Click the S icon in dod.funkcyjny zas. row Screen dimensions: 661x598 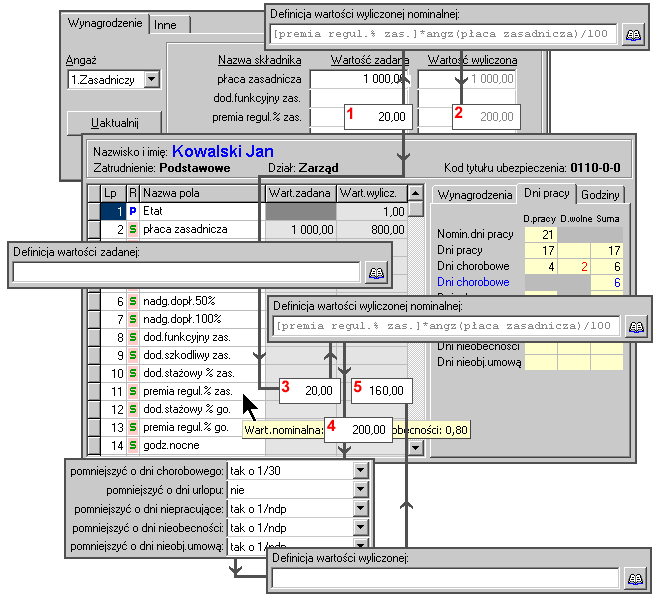tap(133, 337)
